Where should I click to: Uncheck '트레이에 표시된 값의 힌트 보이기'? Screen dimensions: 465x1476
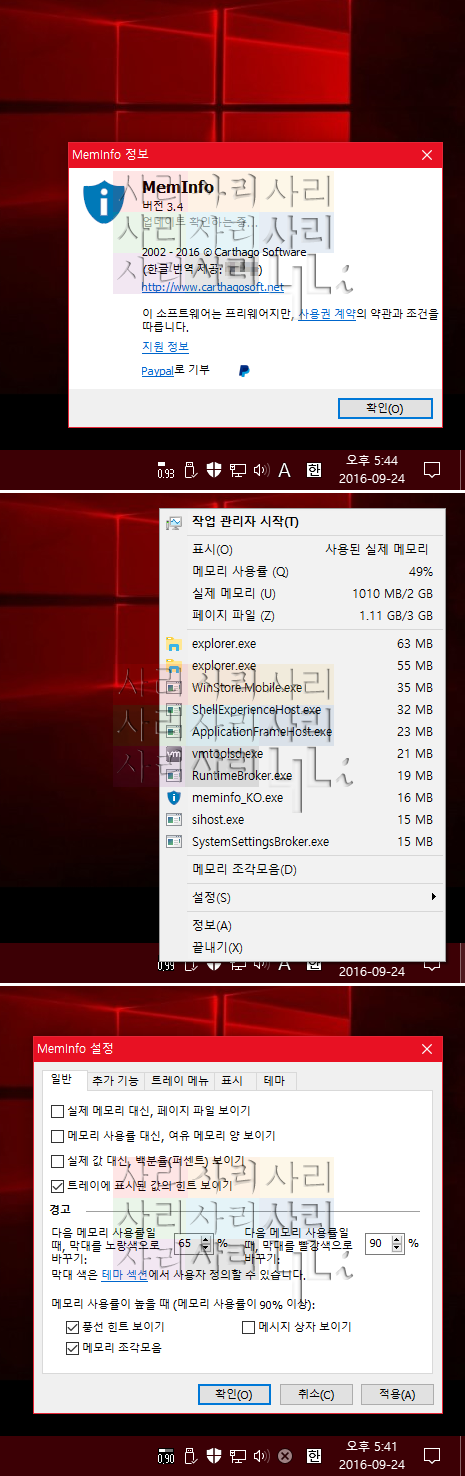[x=57, y=1186]
